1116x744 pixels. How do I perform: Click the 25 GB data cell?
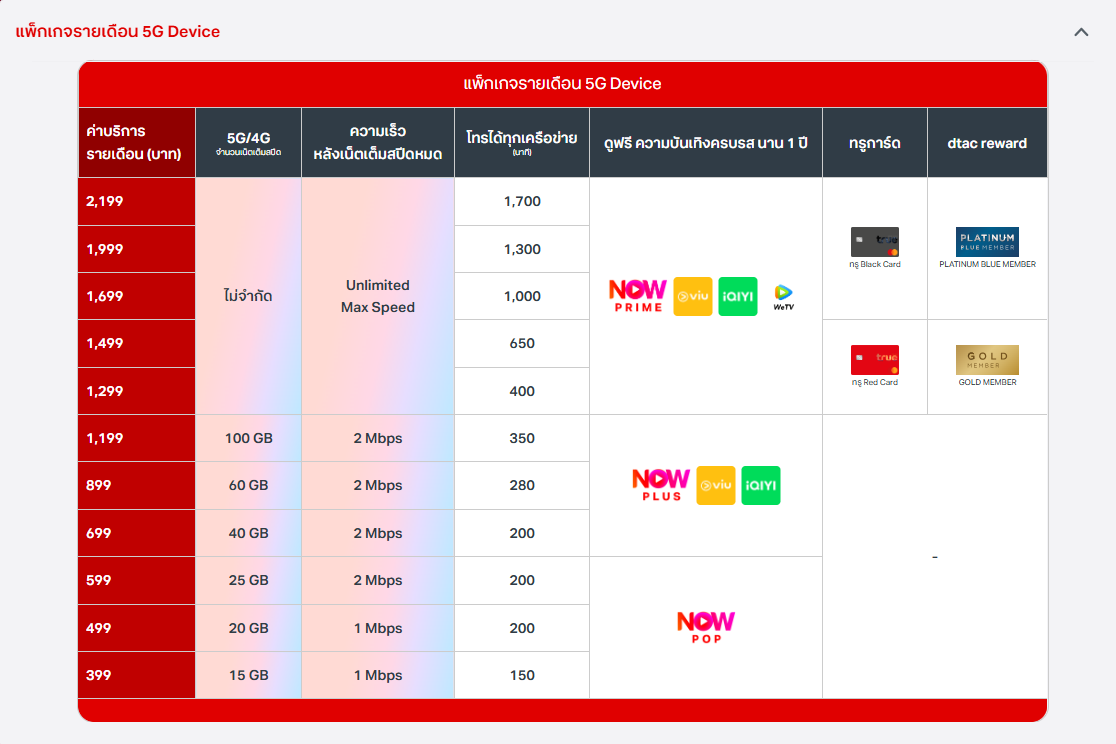[248, 580]
